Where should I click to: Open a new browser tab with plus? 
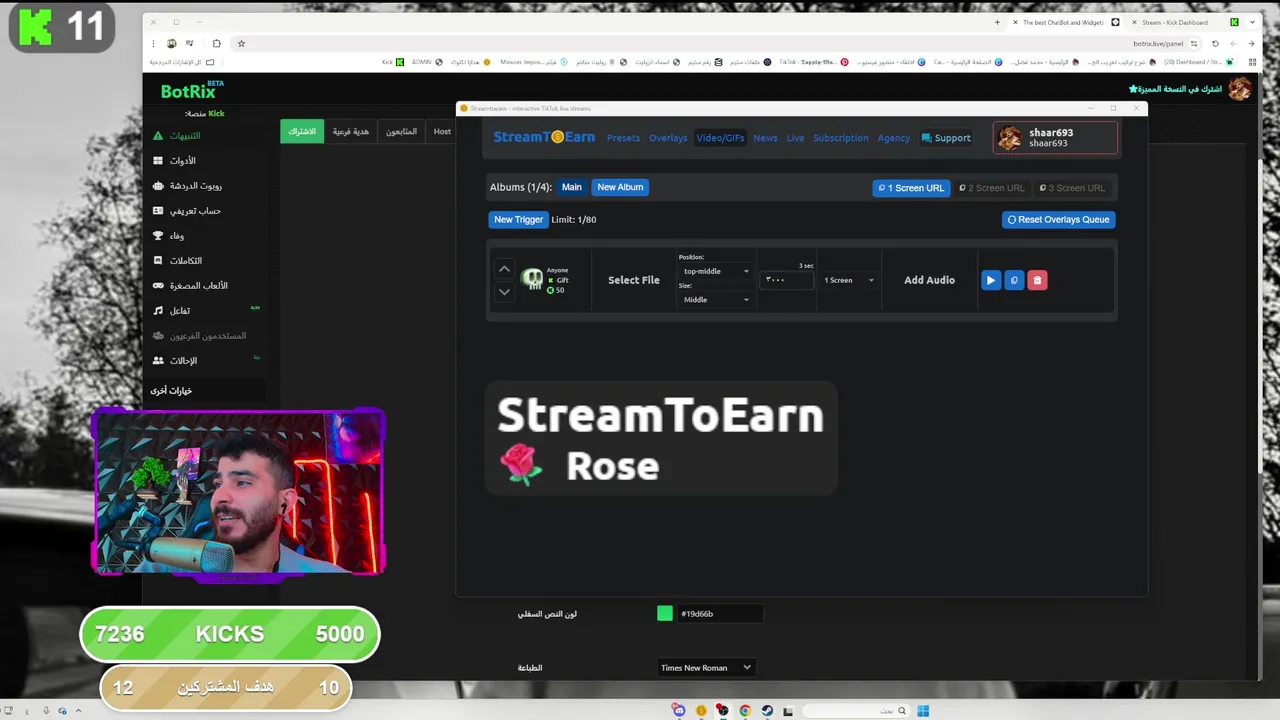[997, 22]
